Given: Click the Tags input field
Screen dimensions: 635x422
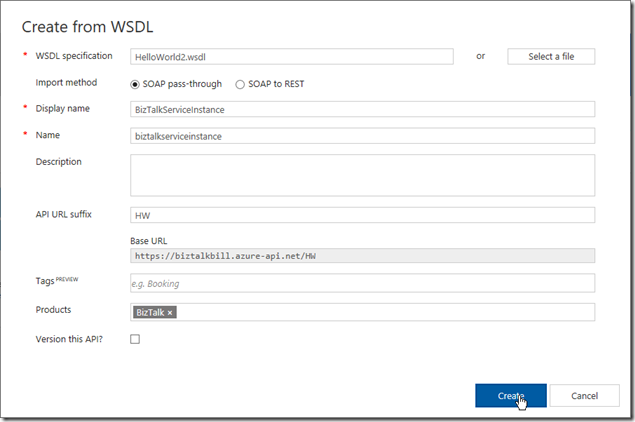Looking at the screenshot, I should (x=362, y=283).
